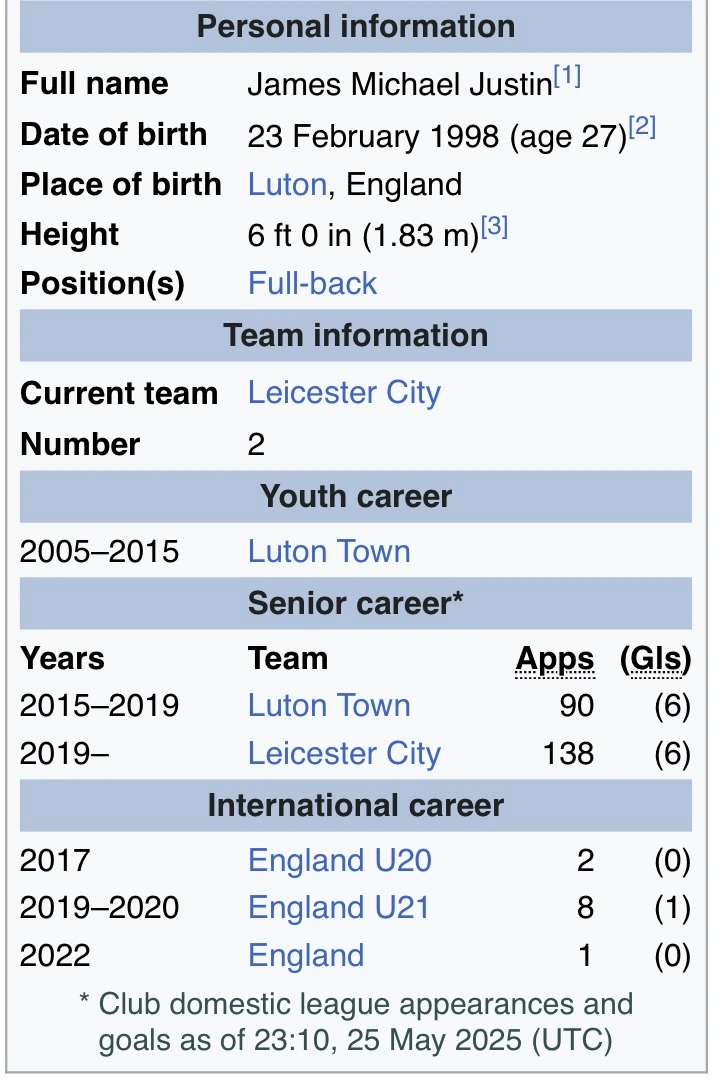This screenshot has width=725, height=1081.
Task: Click the International career section header
Action: [356, 805]
